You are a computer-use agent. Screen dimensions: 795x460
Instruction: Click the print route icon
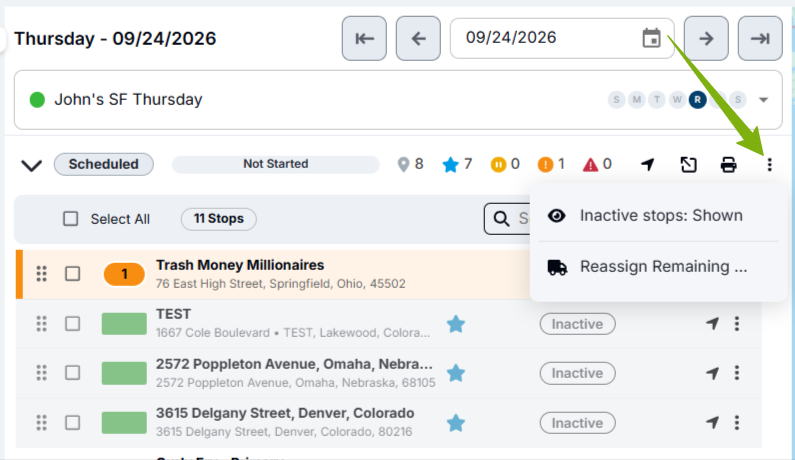point(729,165)
